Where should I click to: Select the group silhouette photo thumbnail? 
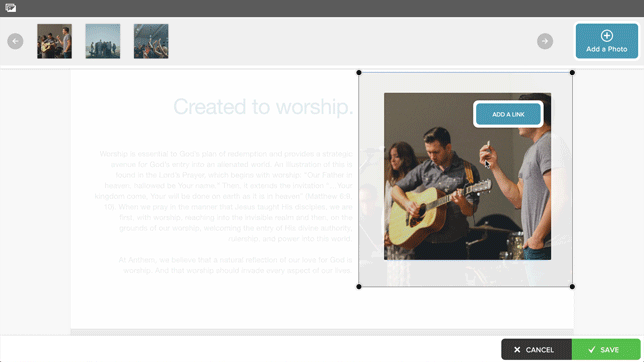click(x=103, y=41)
